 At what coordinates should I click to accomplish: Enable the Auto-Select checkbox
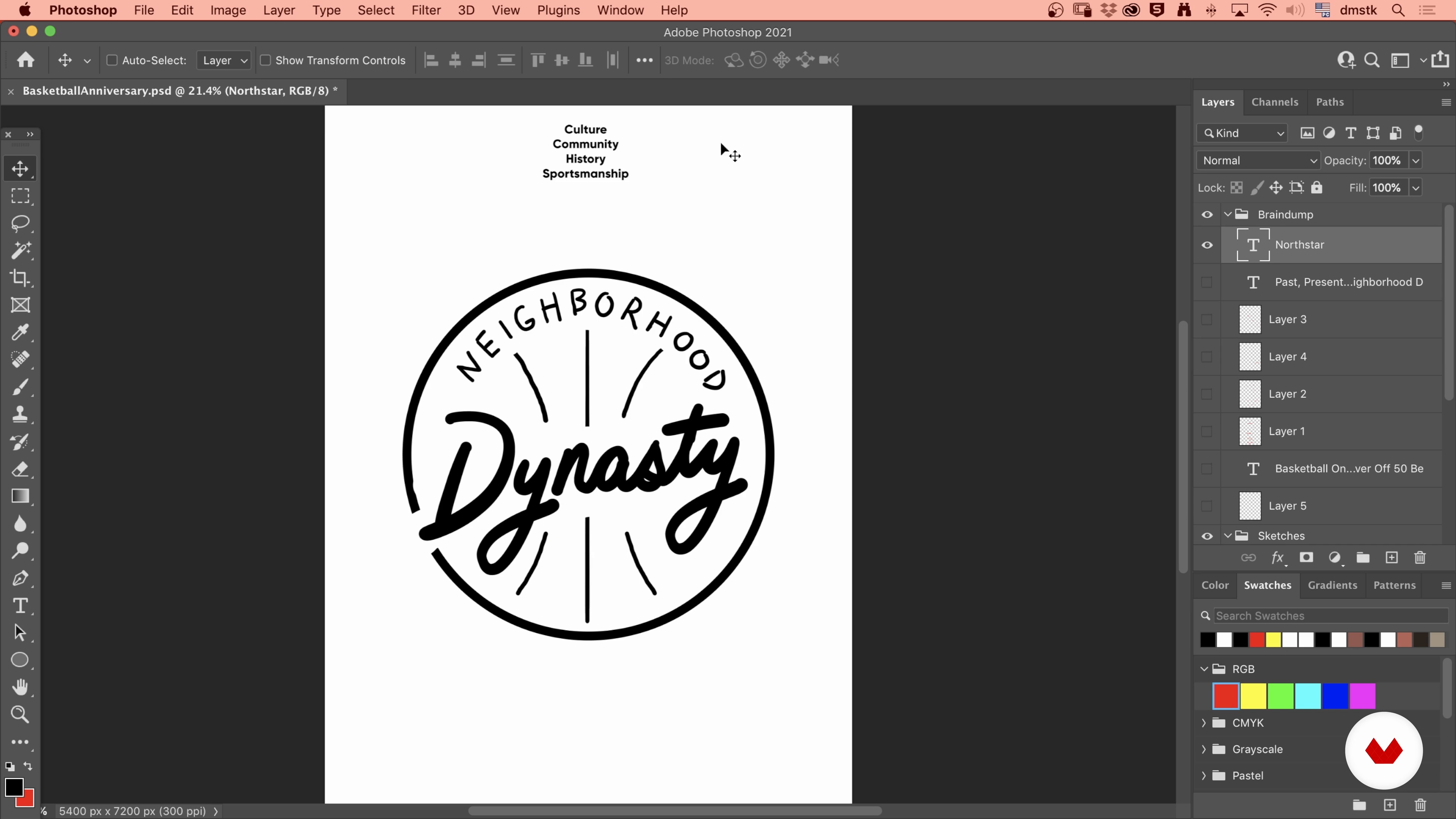point(112,60)
